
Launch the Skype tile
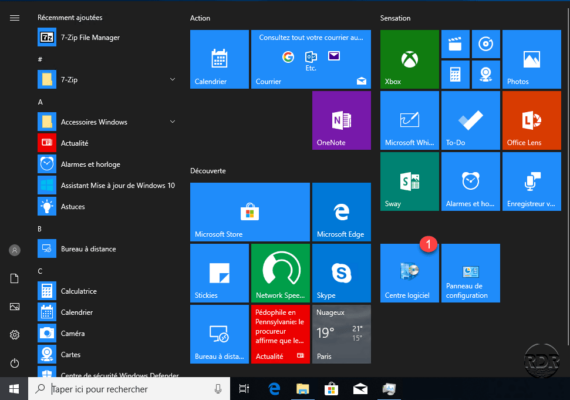coord(341,273)
